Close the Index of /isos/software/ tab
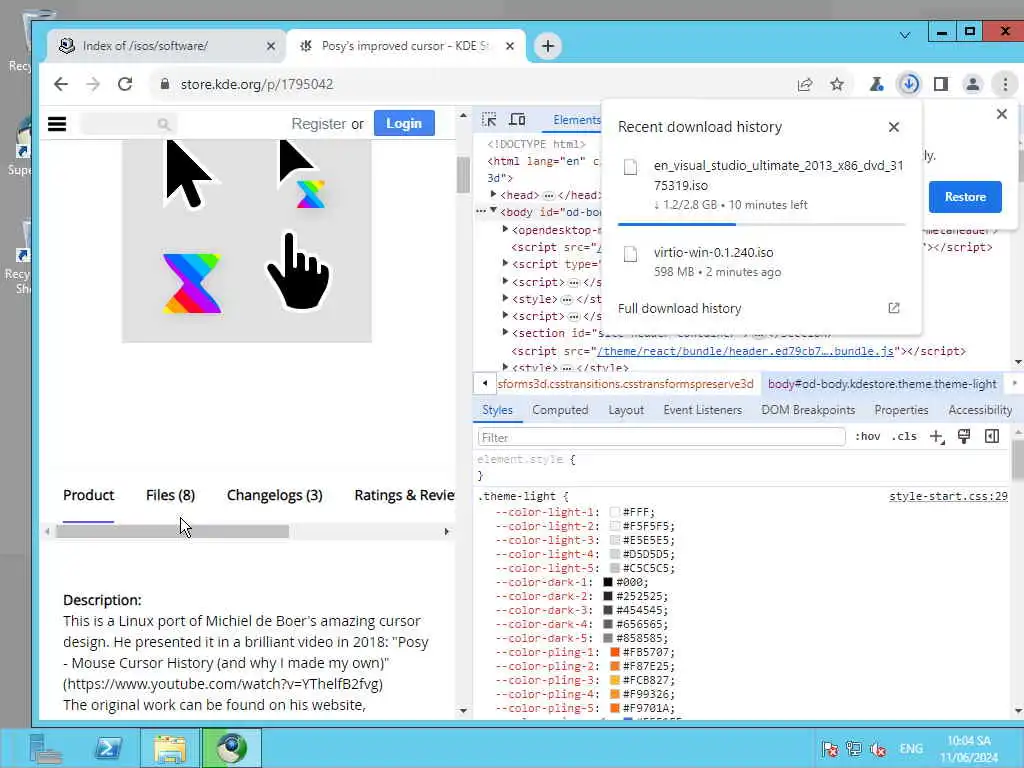The image size is (1024, 768). coord(271,46)
